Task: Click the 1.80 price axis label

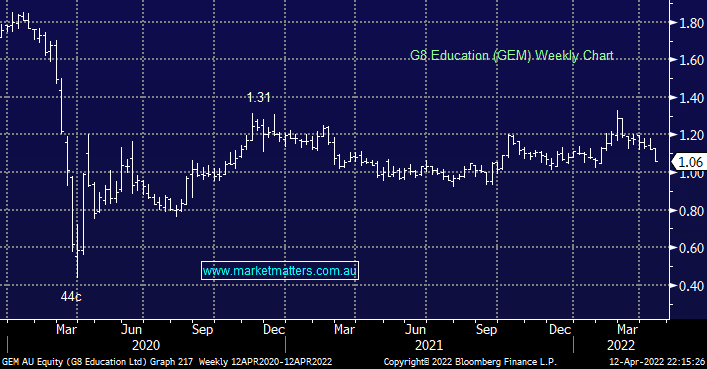Action: (692, 23)
